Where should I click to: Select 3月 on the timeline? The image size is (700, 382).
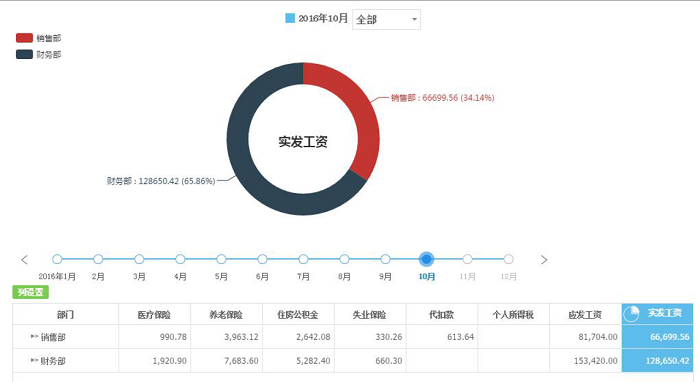(139, 259)
